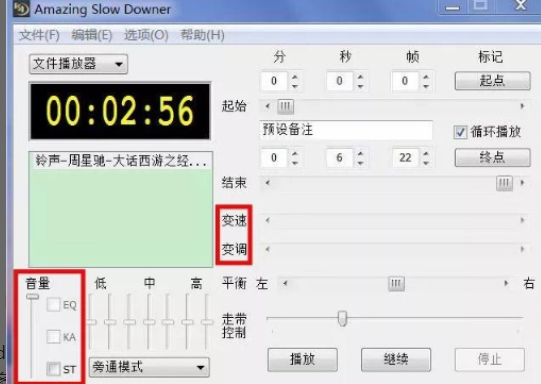Click the 结束 slider right arrow
Image resolution: width=541 pixels, height=384 pixels.
click(522, 183)
